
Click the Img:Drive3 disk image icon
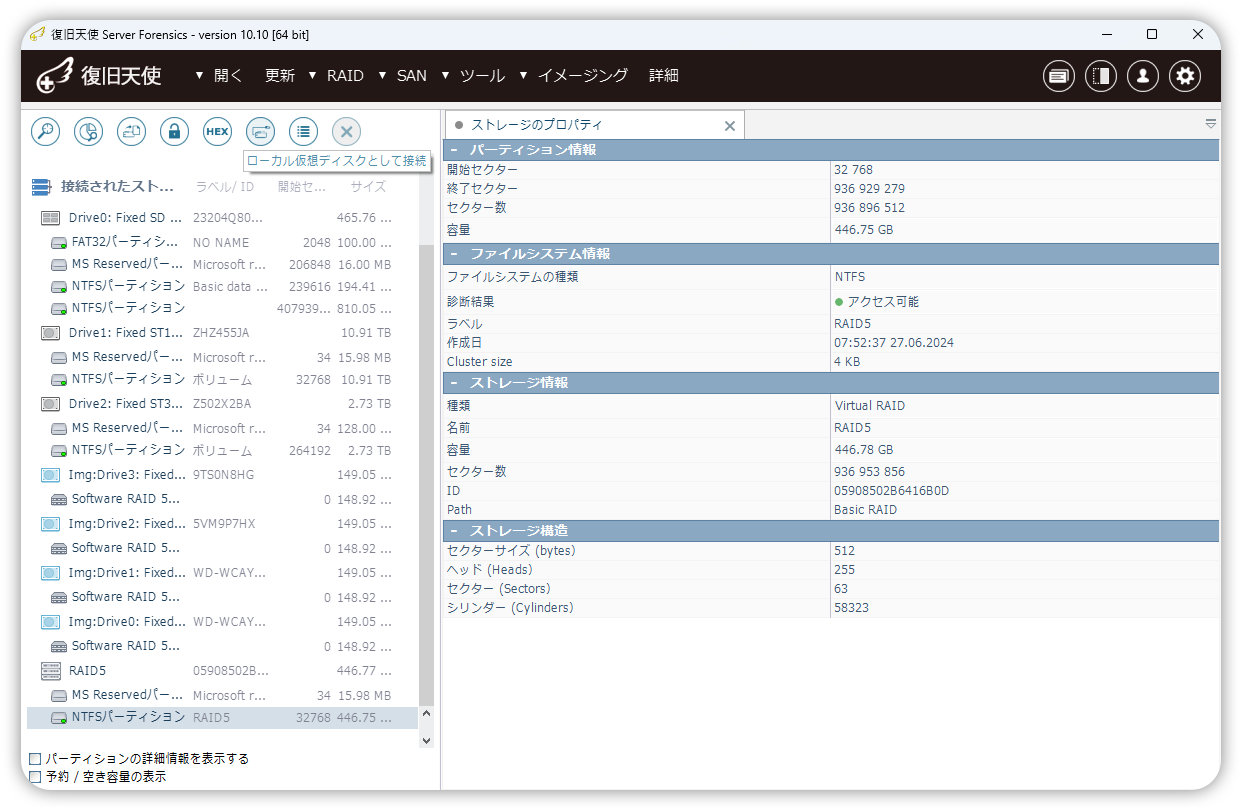(50, 475)
